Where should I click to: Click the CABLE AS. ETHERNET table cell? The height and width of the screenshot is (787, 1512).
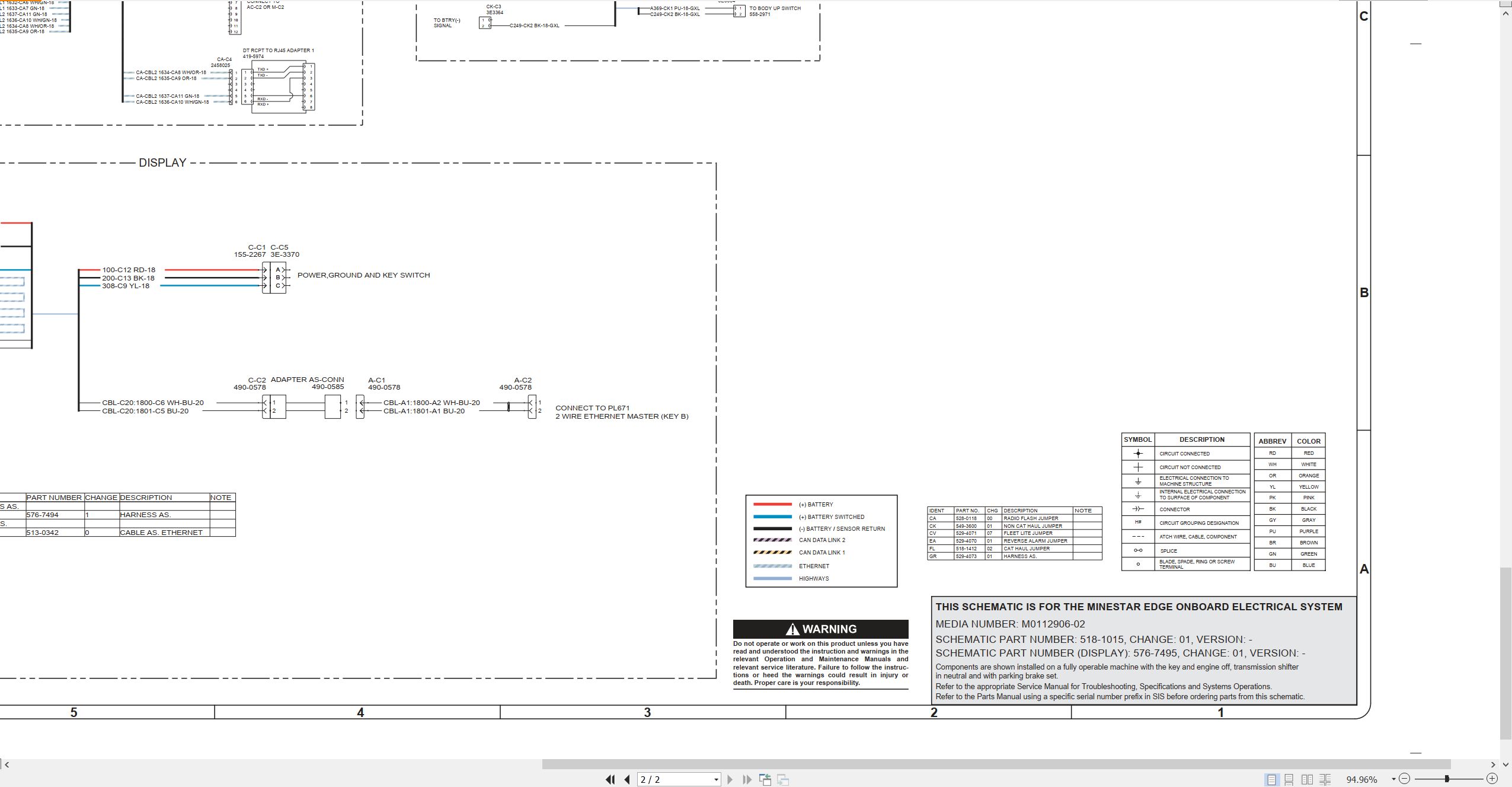(x=164, y=533)
